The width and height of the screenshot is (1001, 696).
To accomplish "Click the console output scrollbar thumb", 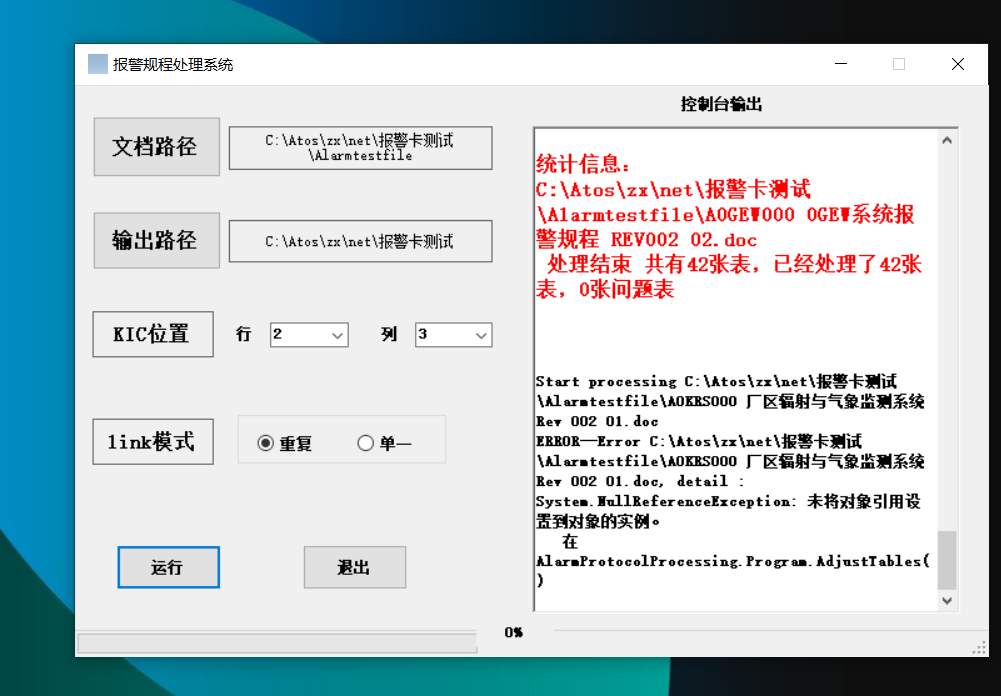I will [x=947, y=560].
